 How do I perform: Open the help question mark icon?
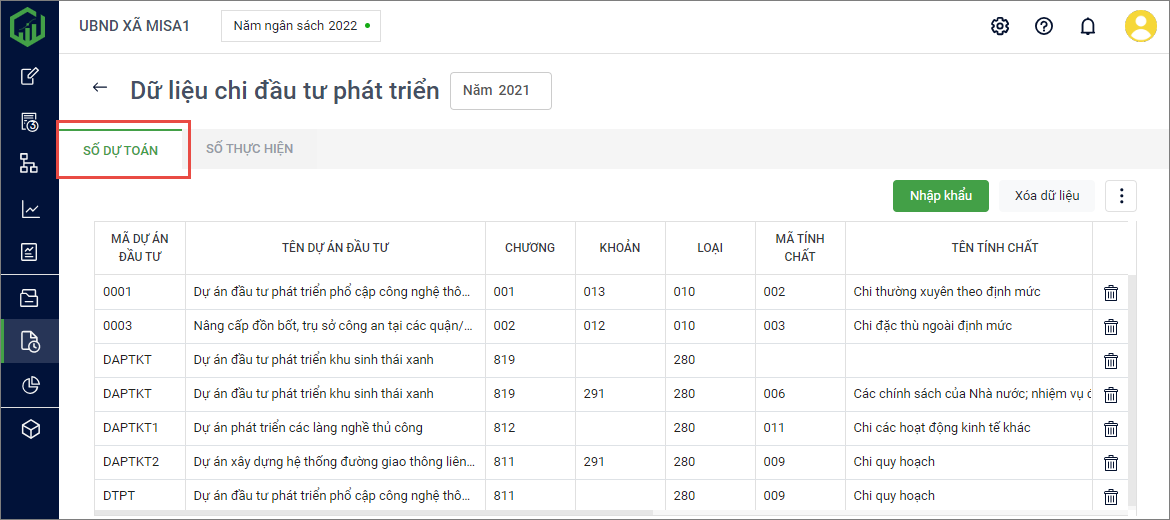(1044, 26)
